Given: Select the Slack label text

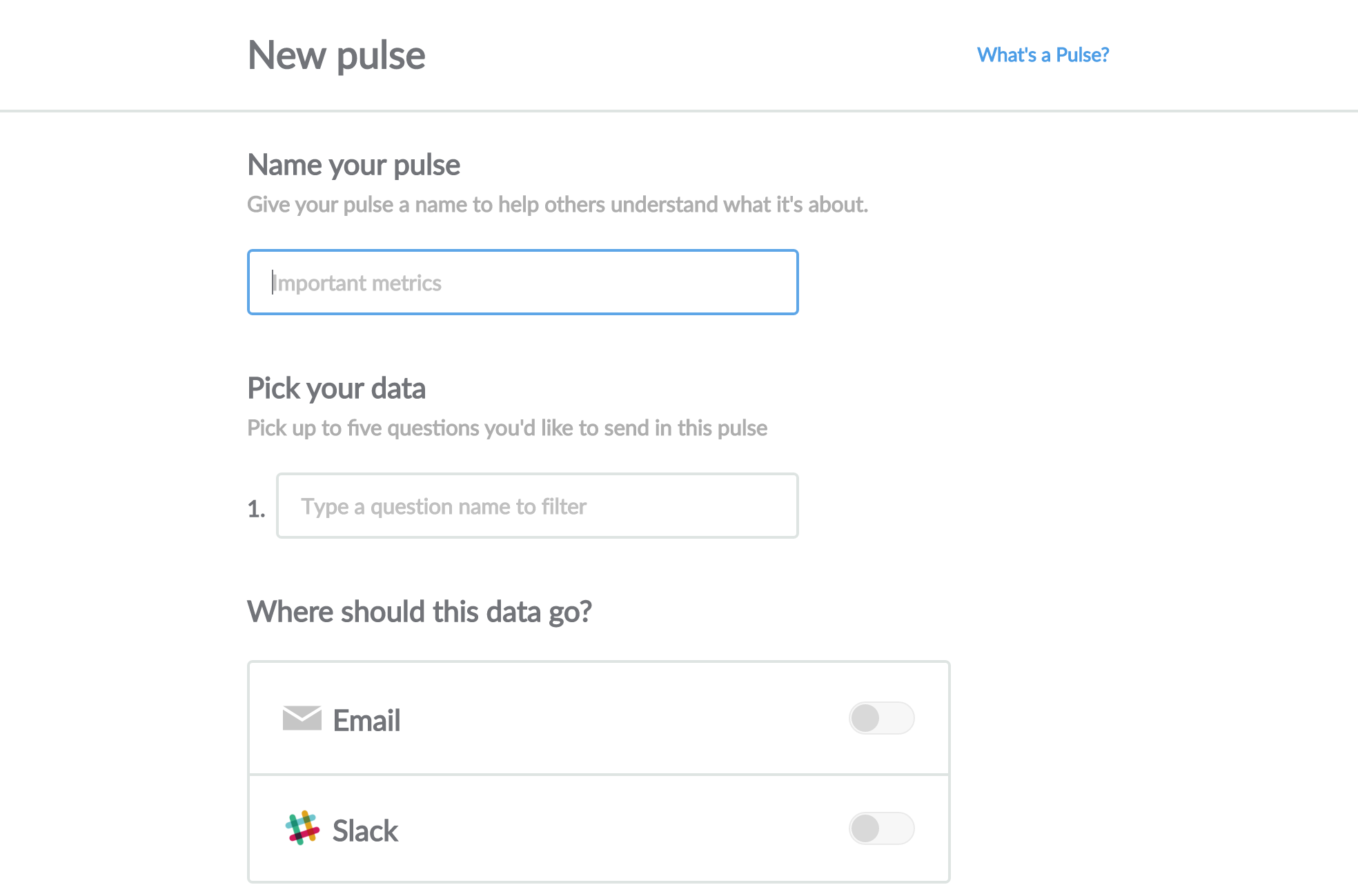Looking at the screenshot, I should tap(365, 830).
